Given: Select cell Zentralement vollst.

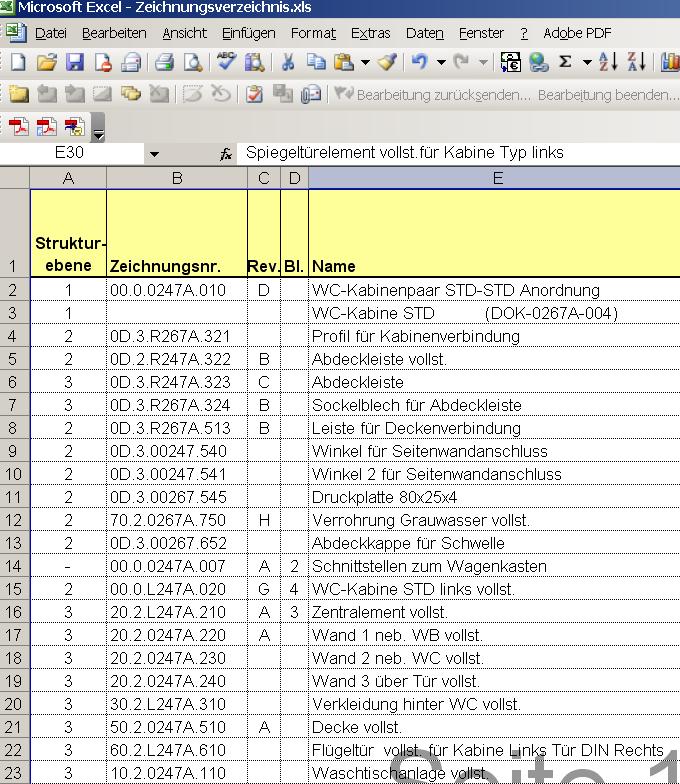Looking at the screenshot, I should tap(494, 612).
